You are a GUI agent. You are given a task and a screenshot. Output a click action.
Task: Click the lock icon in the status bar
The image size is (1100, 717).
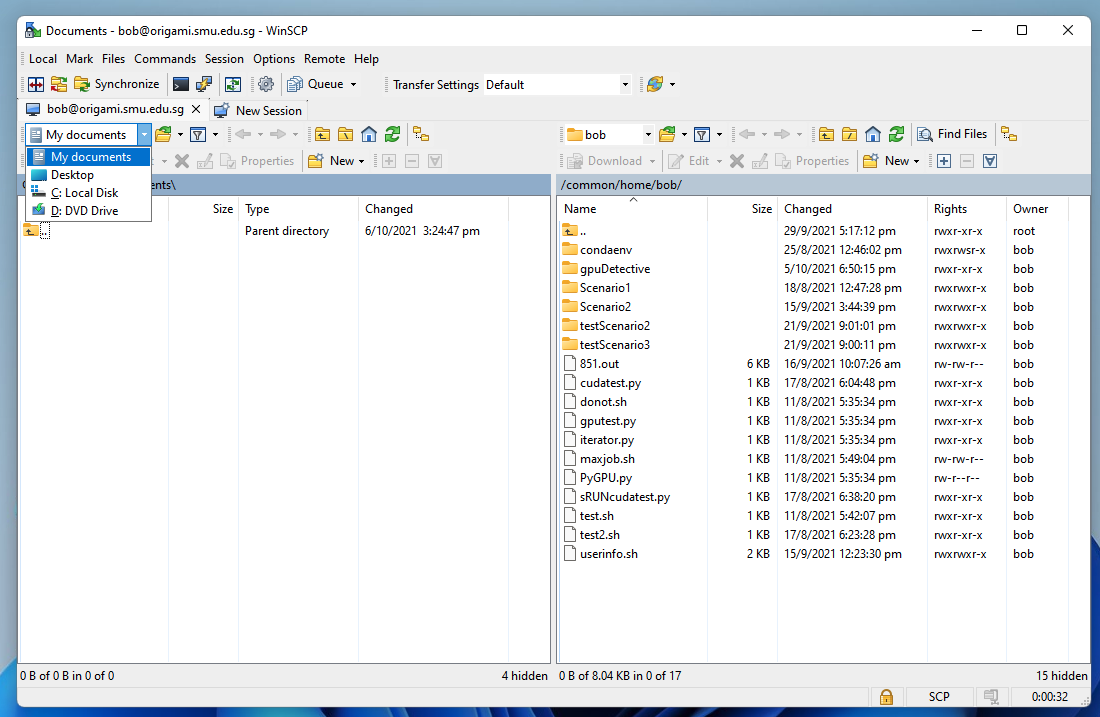[886, 697]
